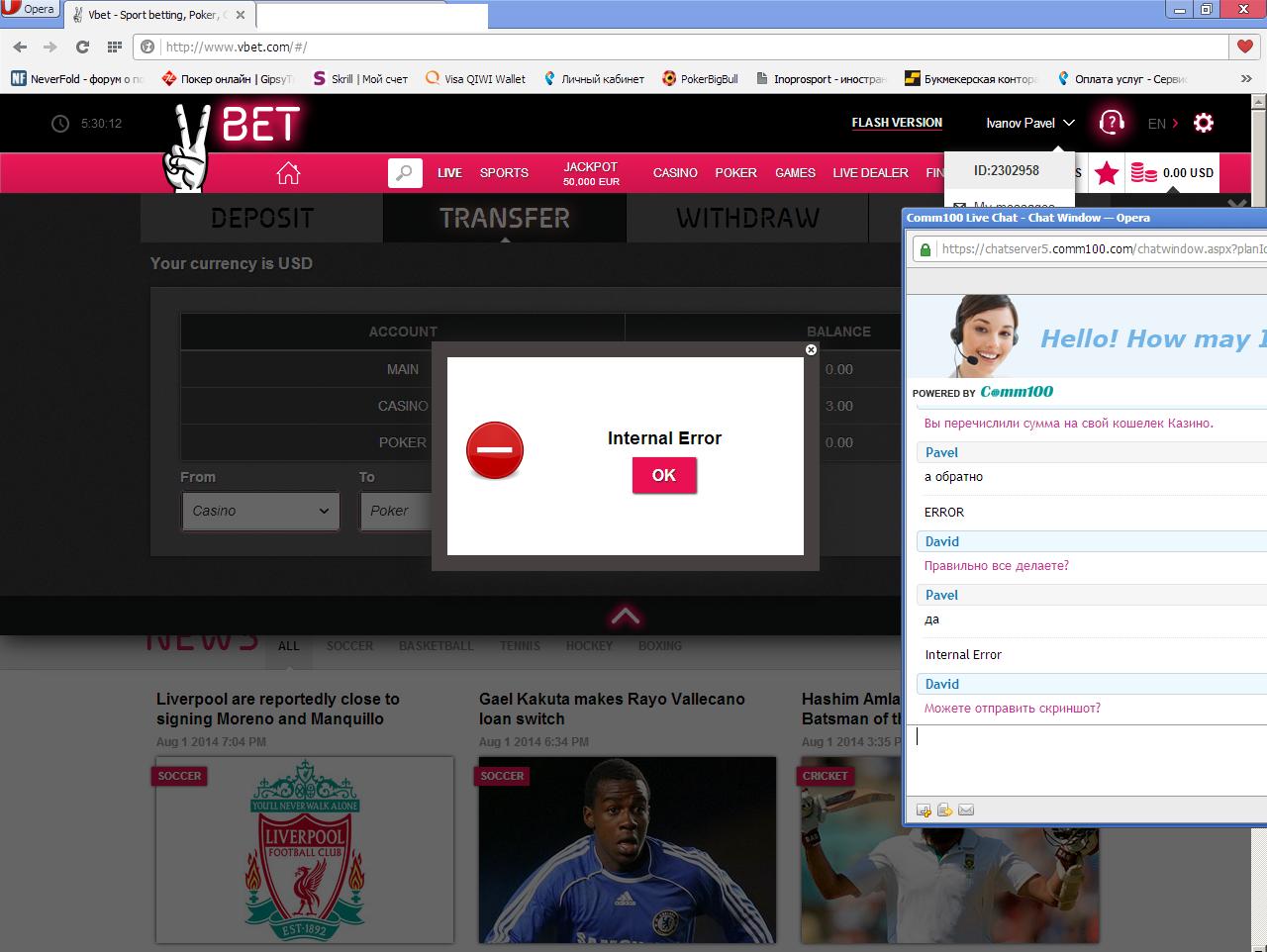This screenshot has width=1267, height=952.
Task: Open live support via headset icon
Action: [x=1112, y=123]
